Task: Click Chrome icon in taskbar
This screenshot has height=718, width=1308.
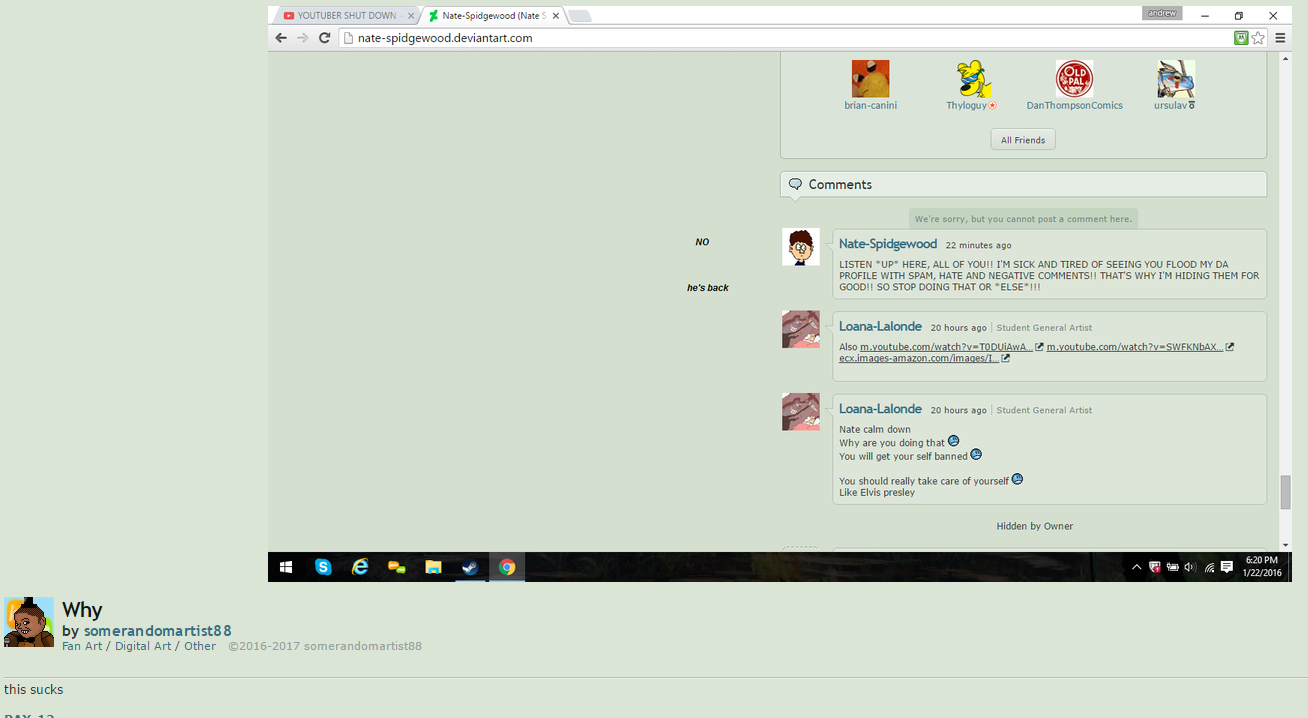Action: coord(507,567)
